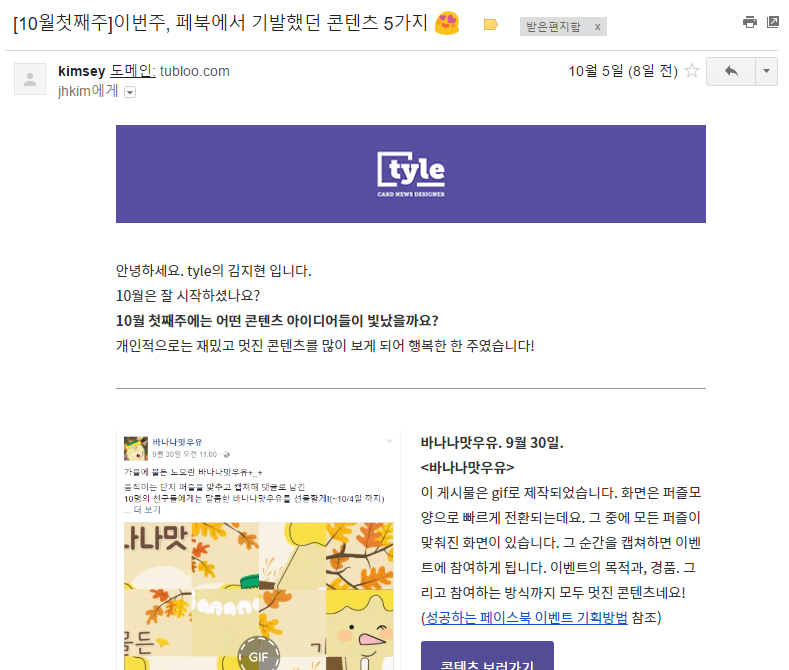
Task: Click the yellow importance marker tag
Action: [x=491, y=24]
